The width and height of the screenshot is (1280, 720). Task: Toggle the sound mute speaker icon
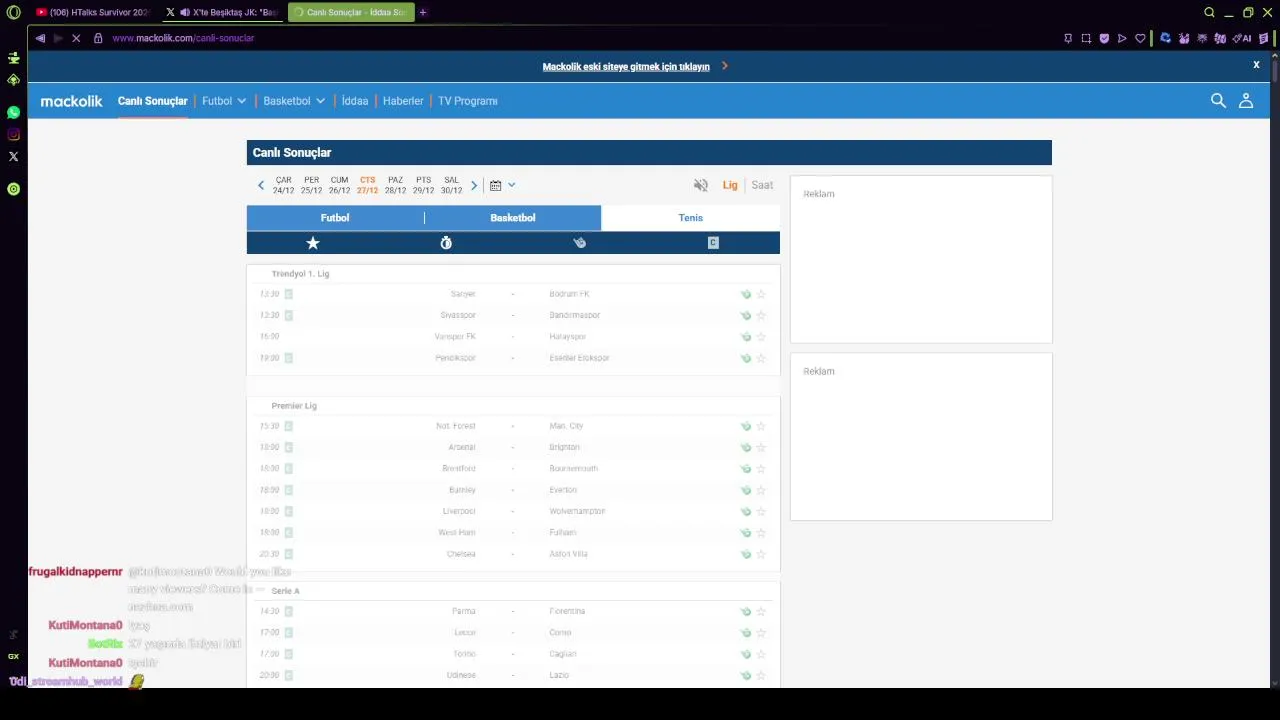pyautogui.click(x=701, y=185)
